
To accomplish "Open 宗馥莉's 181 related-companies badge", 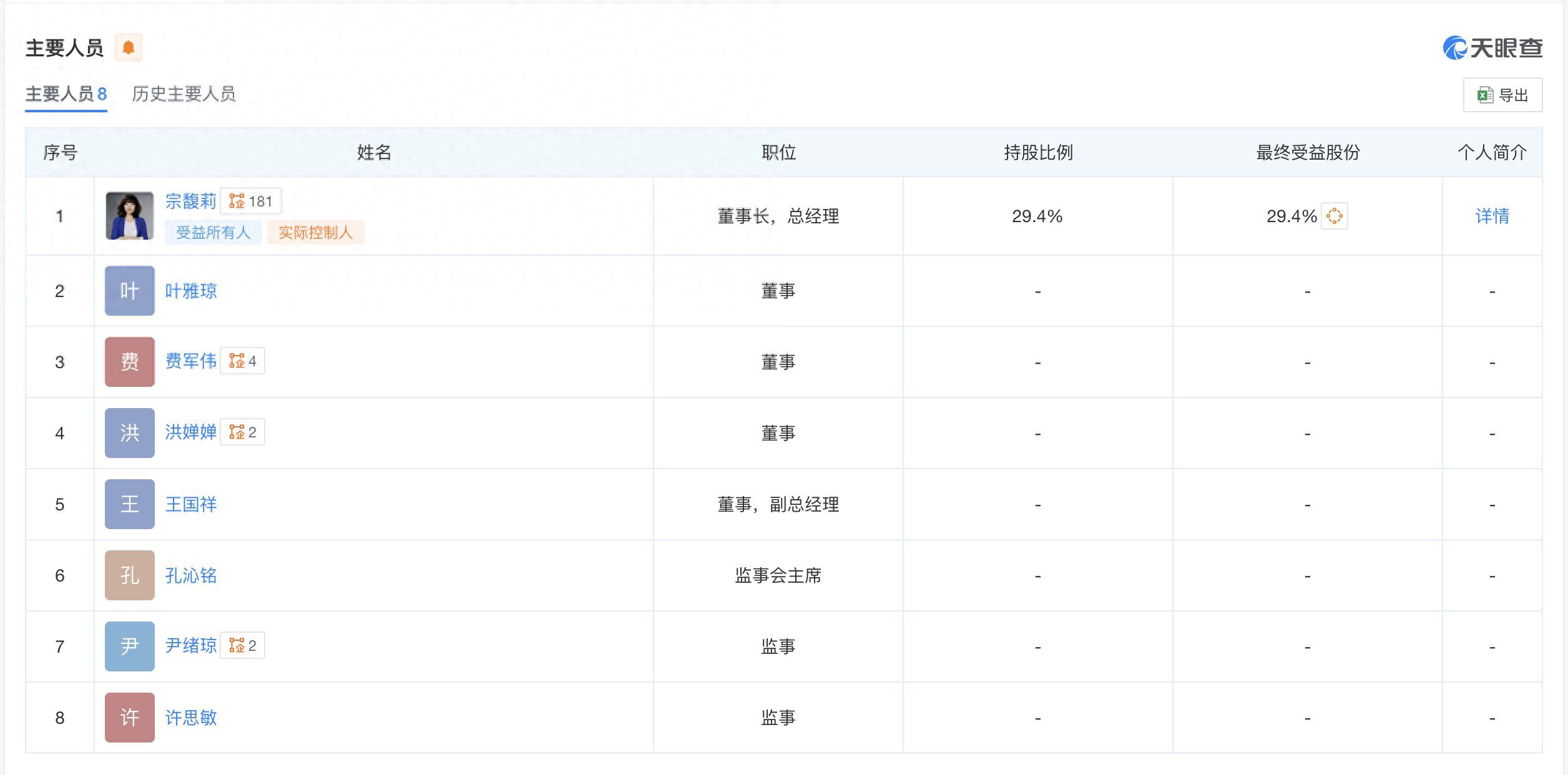I will coord(251,201).
